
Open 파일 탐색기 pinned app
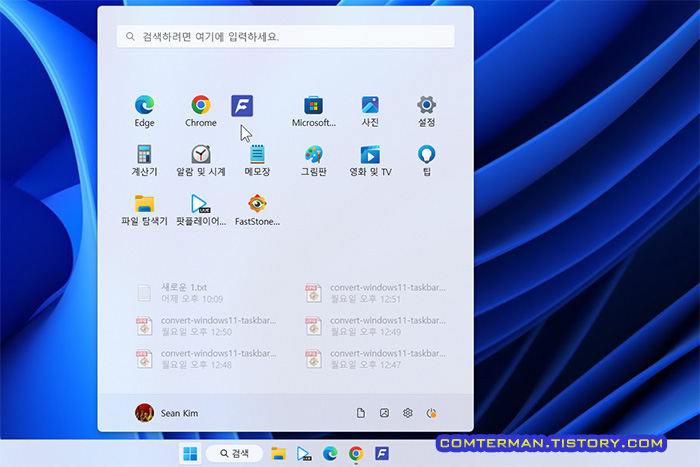144,210
